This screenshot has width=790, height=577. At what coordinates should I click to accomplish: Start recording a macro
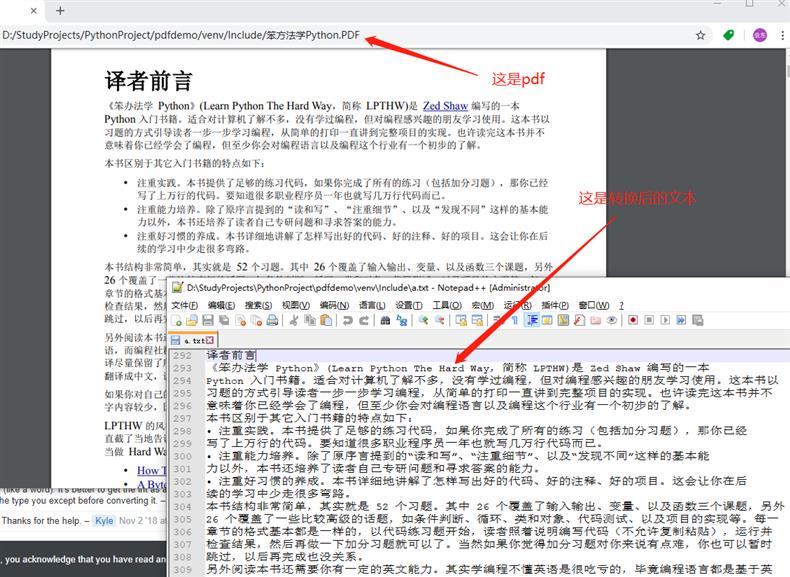pos(633,320)
